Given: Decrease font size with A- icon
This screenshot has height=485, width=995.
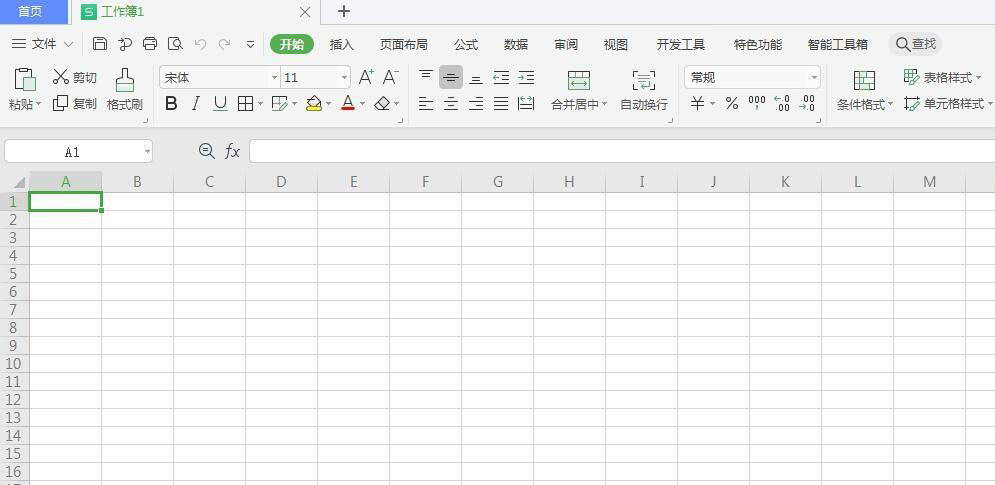Looking at the screenshot, I should pyautogui.click(x=390, y=77).
